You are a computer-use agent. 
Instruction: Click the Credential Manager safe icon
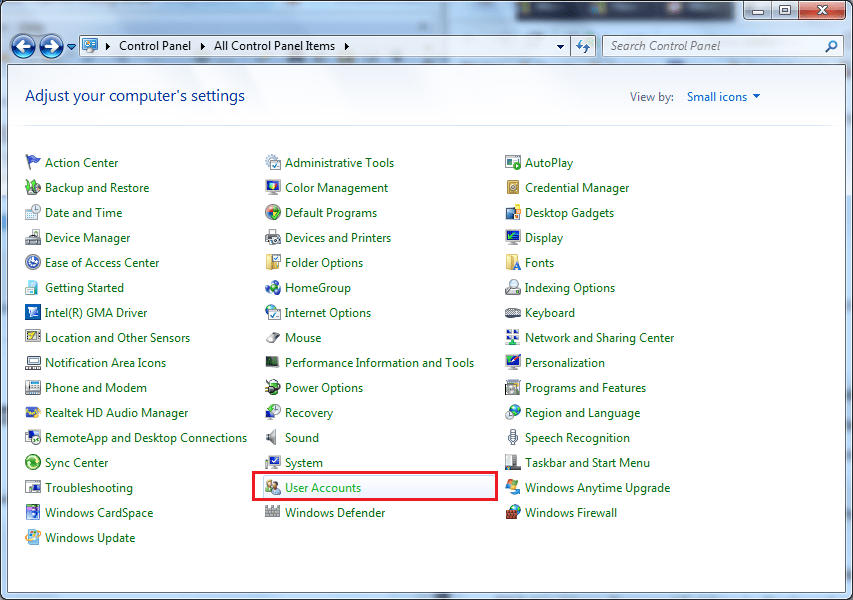(513, 187)
